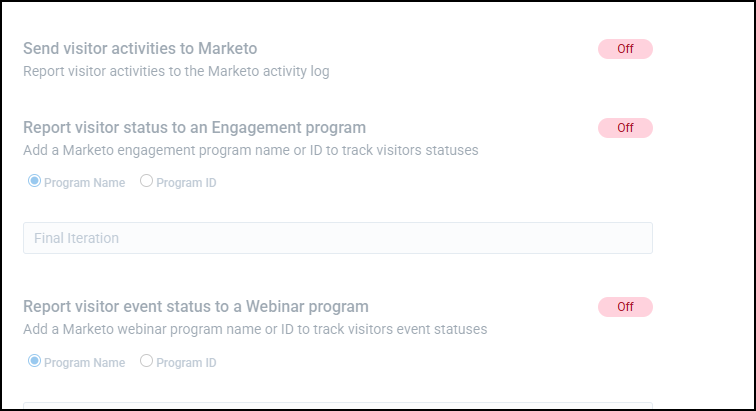The height and width of the screenshot is (411, 756).
Task: Click the engagement program name or ID description
Action: 250,150
